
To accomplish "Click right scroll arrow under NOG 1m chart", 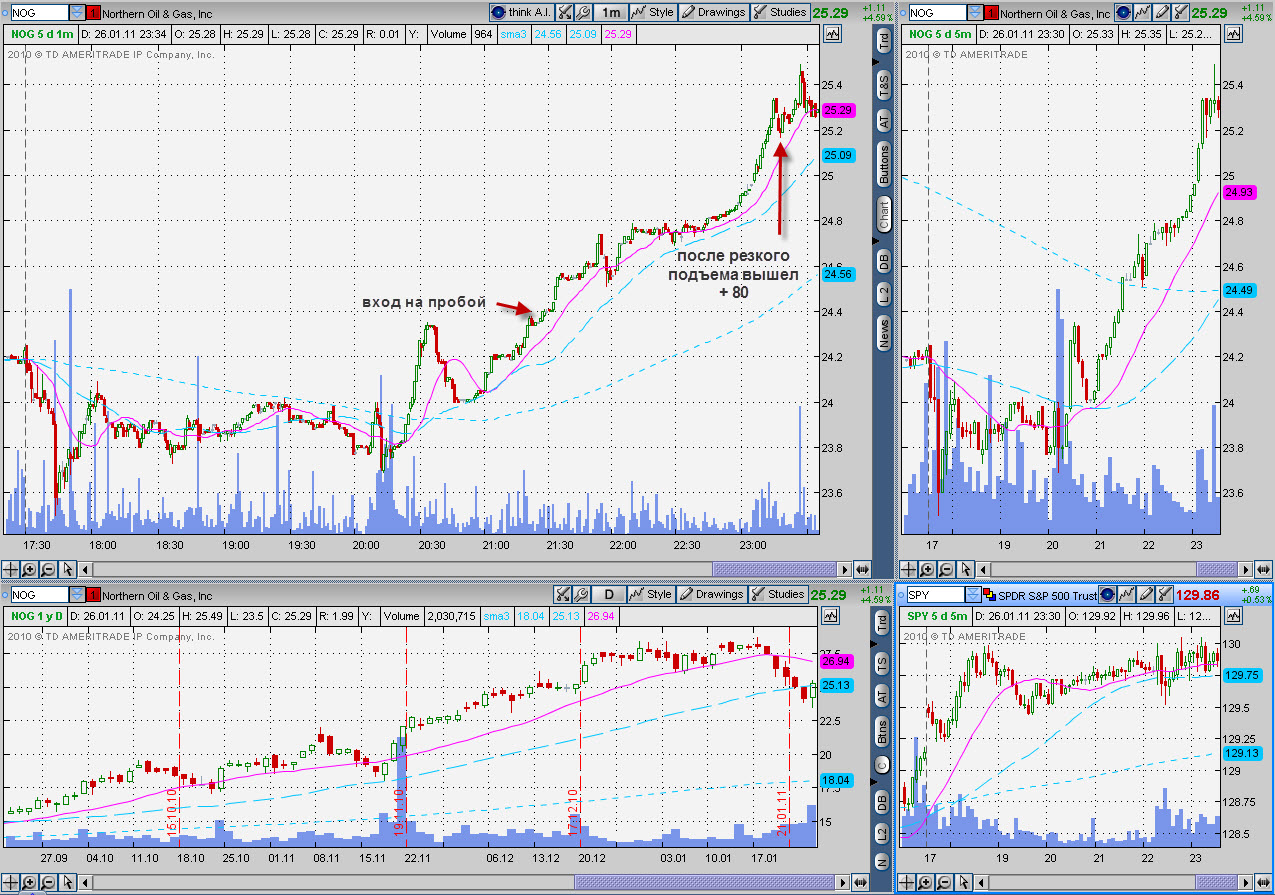I will point(846,569).
